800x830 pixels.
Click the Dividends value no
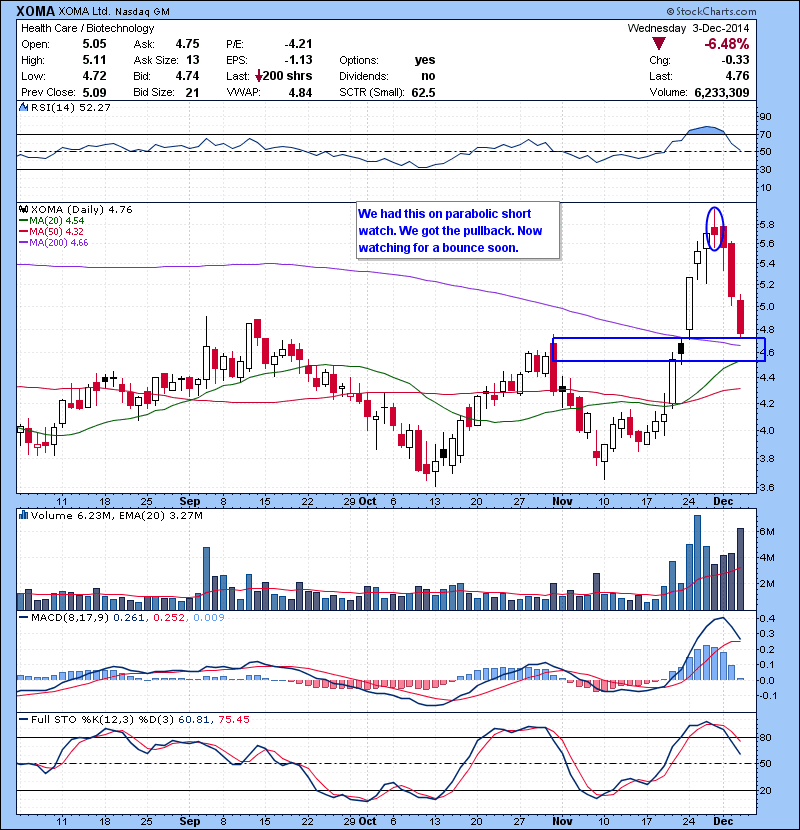point(428,76)
